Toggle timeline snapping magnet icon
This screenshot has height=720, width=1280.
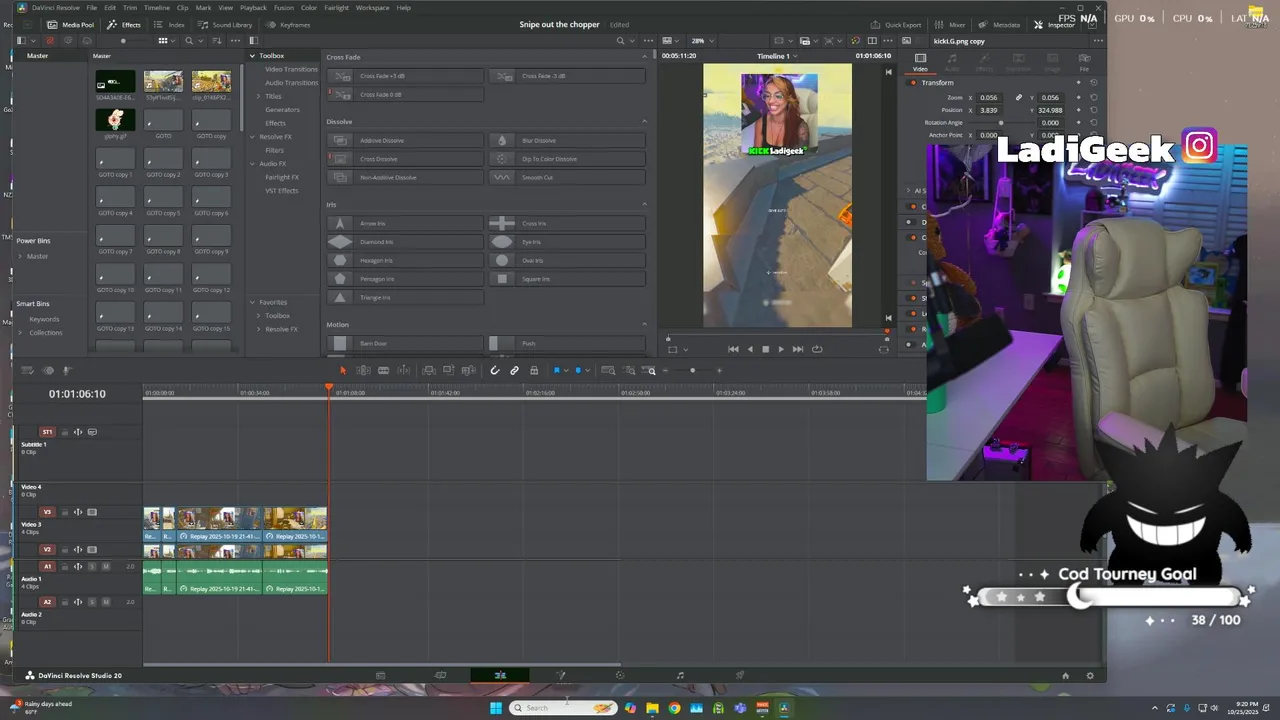[x=494, y=371]
